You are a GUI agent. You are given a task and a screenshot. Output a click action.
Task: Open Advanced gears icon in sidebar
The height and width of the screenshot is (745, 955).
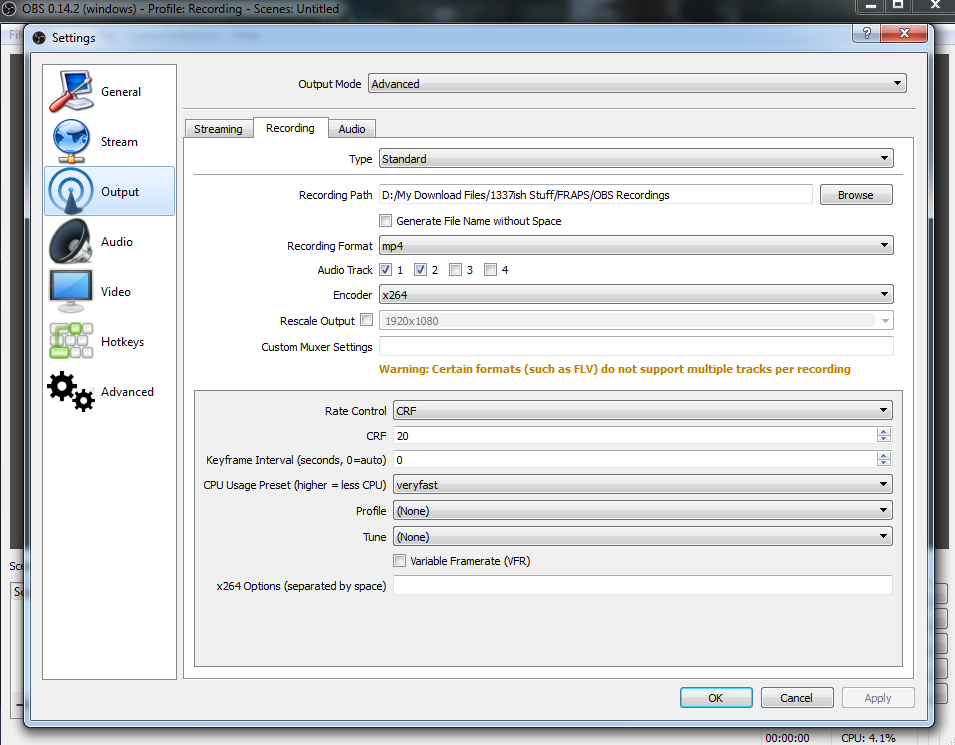click(x=71, y=391)
